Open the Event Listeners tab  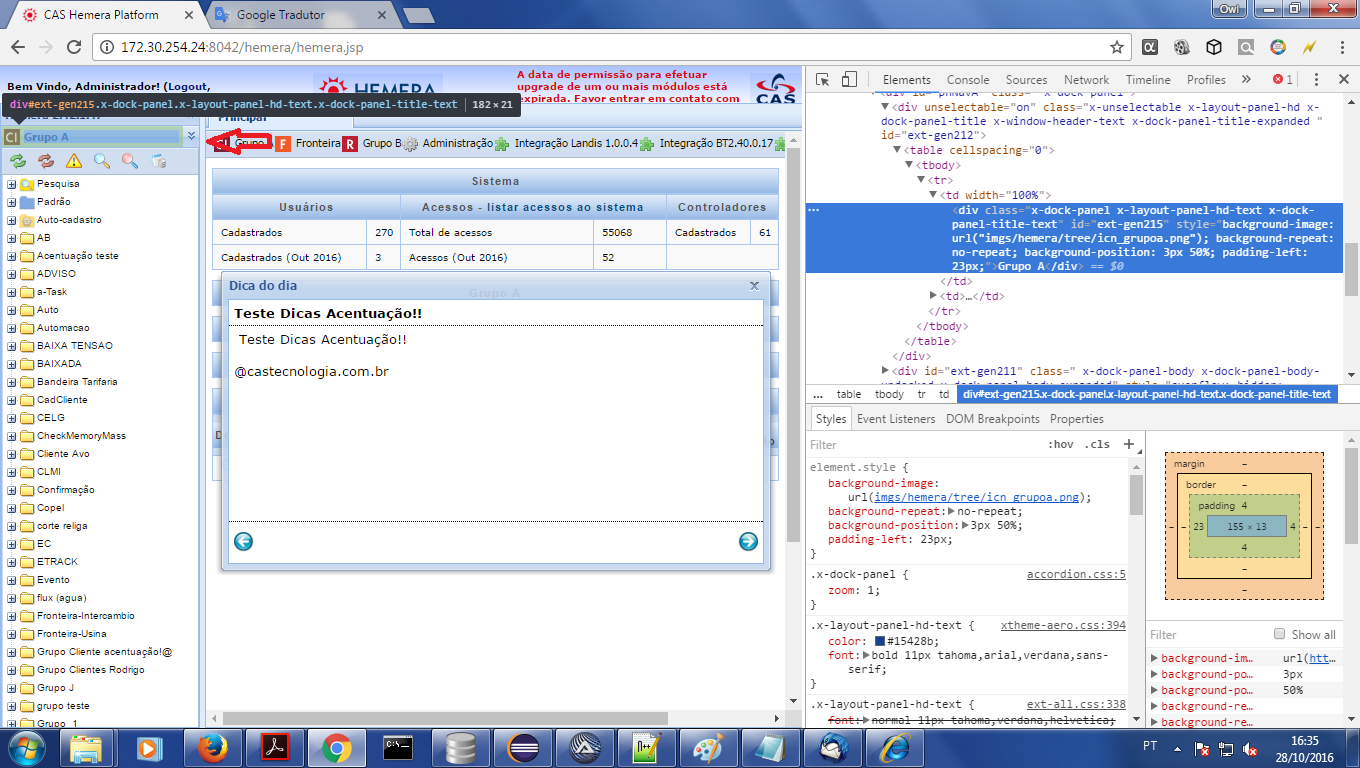point(896,419)
